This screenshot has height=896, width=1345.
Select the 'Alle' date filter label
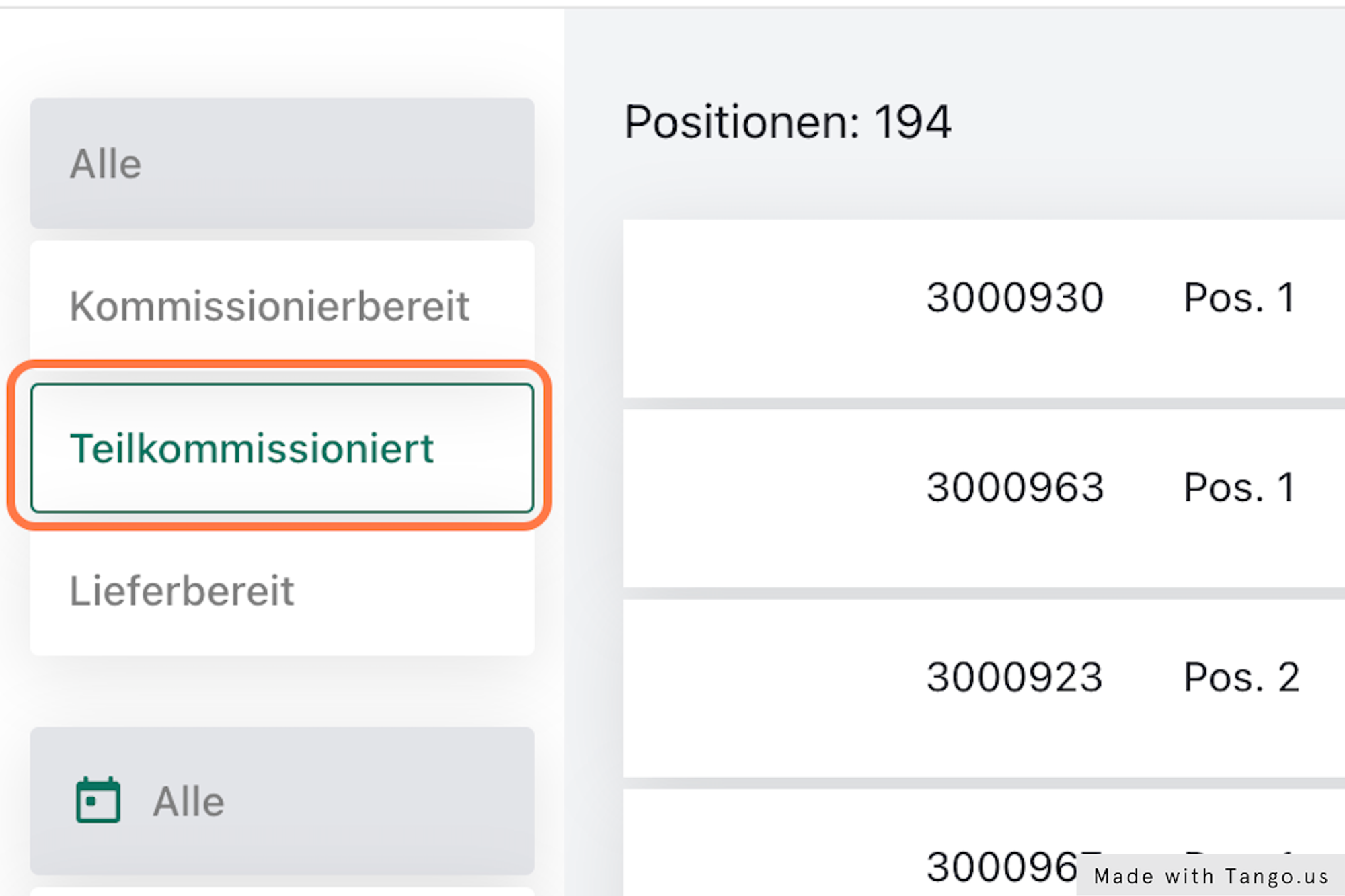coord(188,801)
